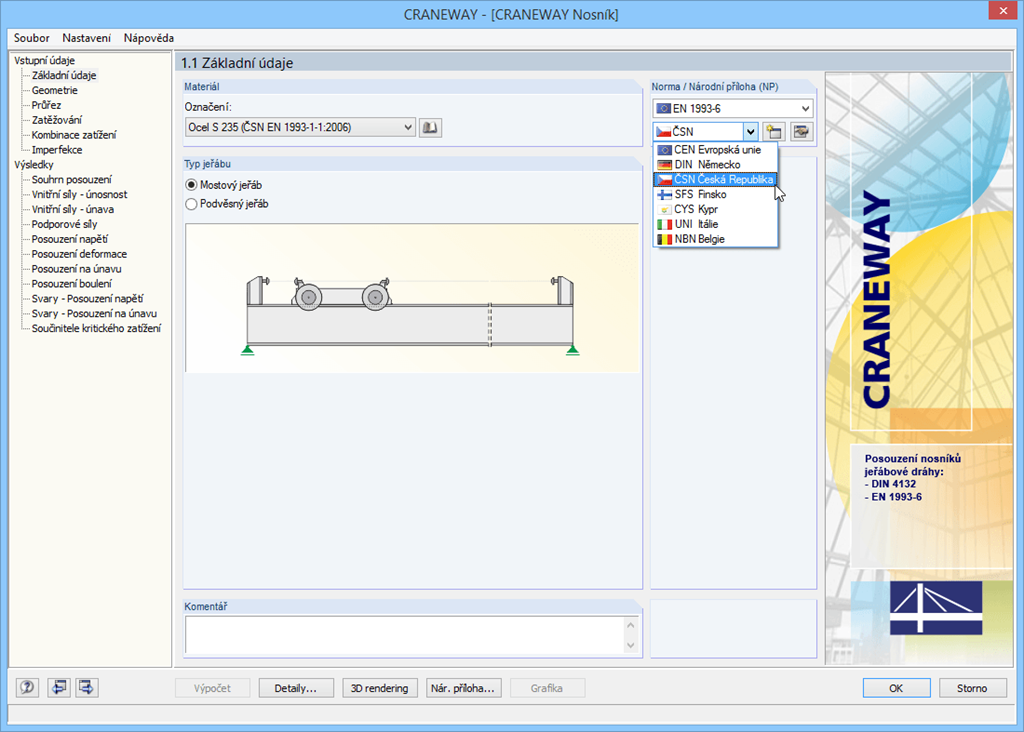
Task: Click Komentář scrollbar down arrow
Action: (x=631, y=645)
